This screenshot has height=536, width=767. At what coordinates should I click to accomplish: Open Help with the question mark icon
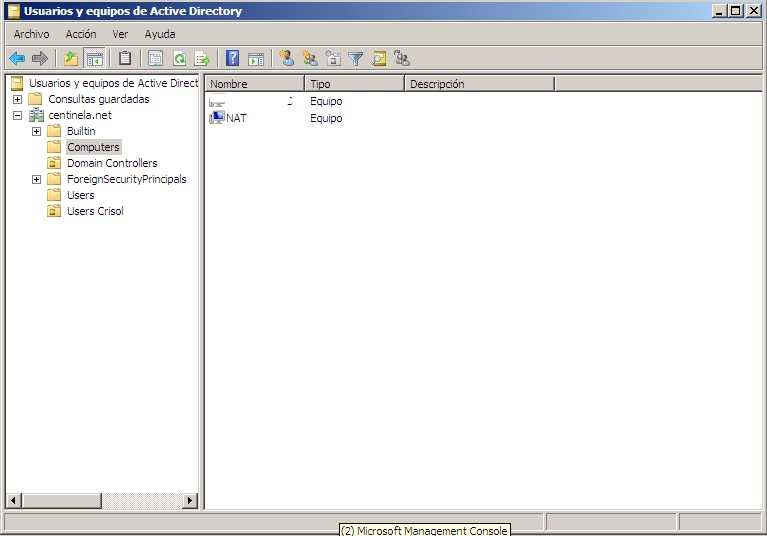click(x=232, y=59)
